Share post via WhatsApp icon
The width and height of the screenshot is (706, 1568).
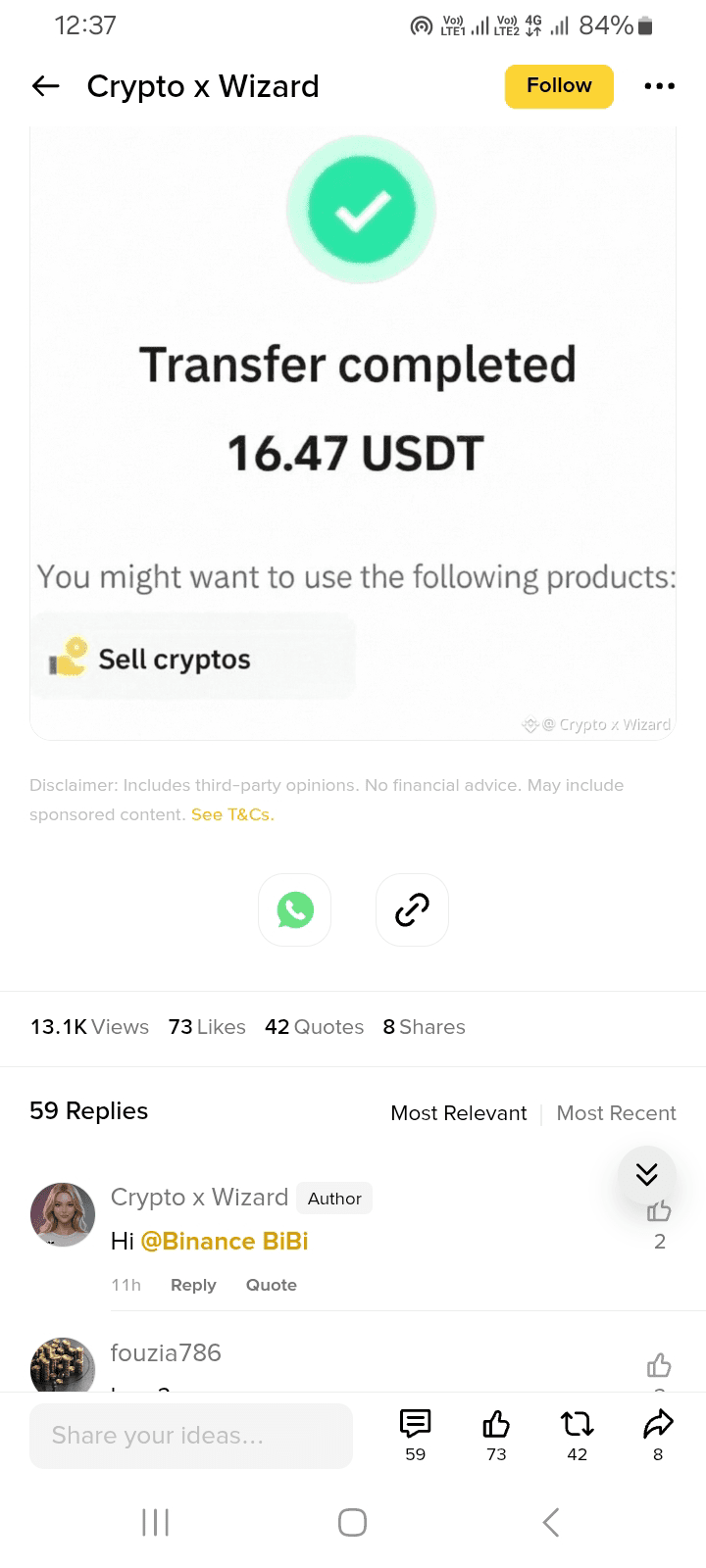[294, 909]
